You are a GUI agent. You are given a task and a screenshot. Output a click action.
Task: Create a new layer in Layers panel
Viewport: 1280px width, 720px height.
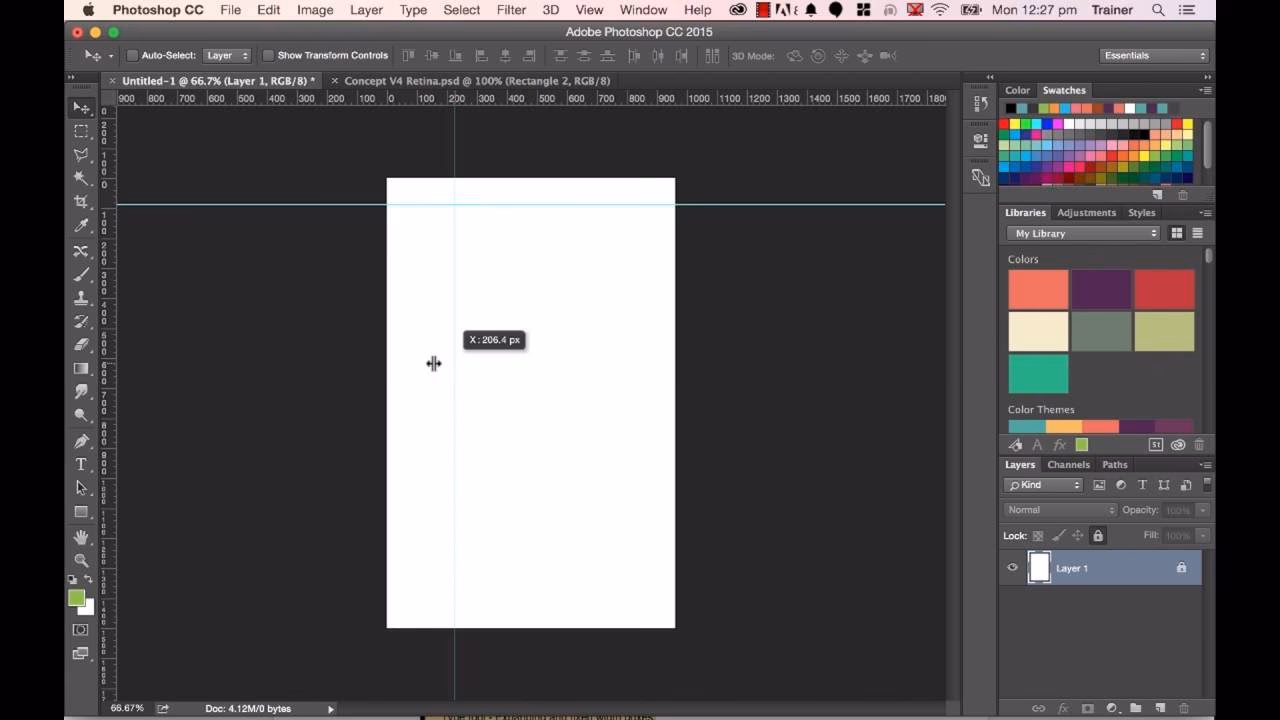(x=1157, y=706)
